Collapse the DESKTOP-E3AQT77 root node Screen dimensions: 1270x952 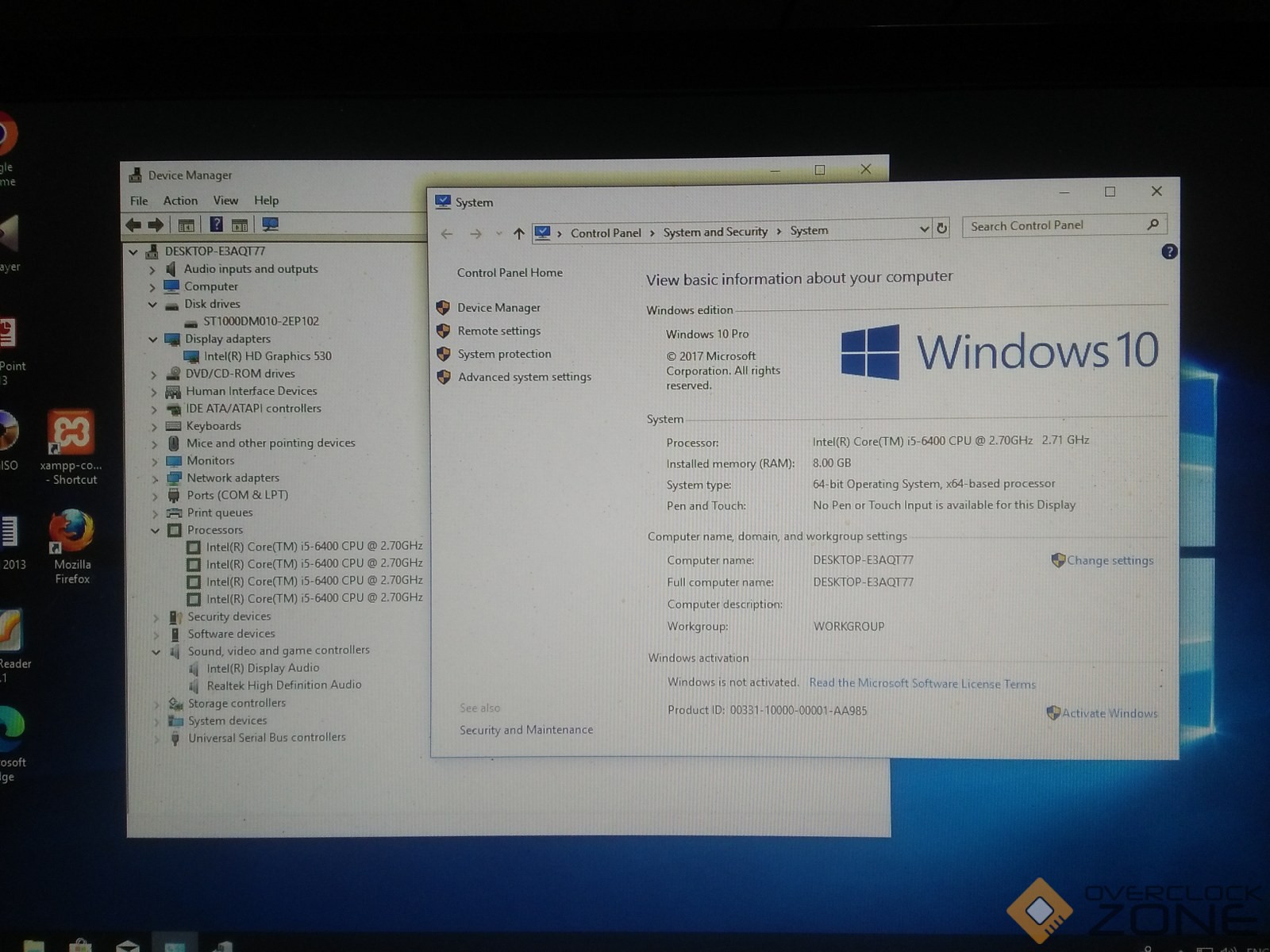[133, 251]
